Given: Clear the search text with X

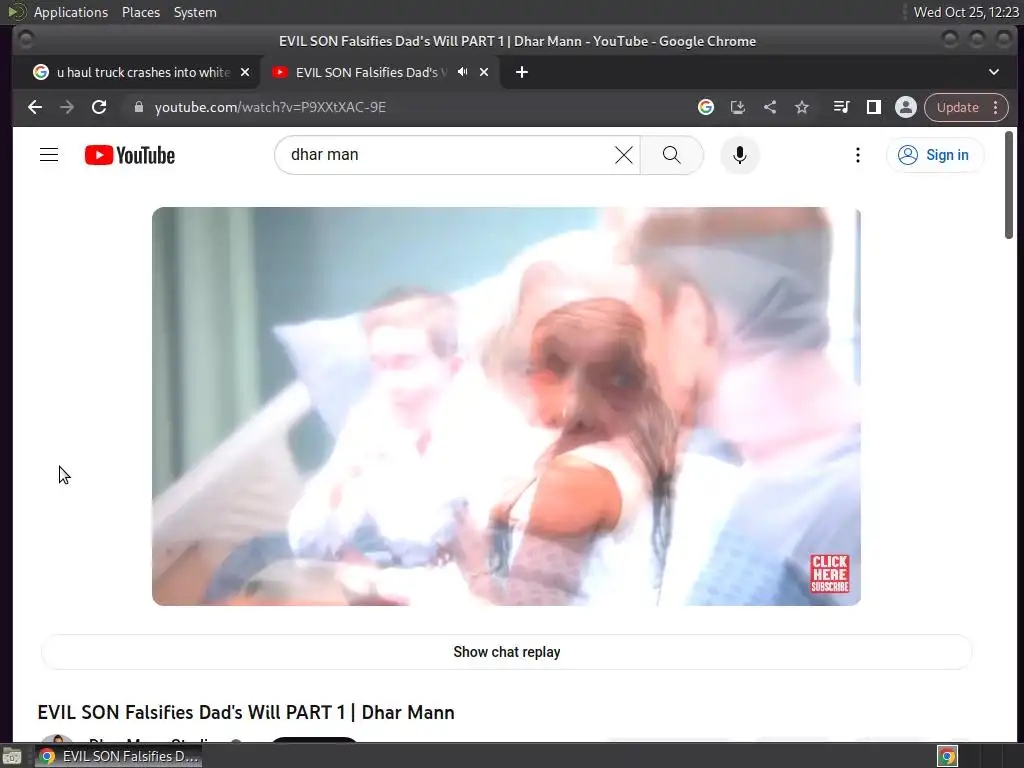Looking at the screenshot, I should click(x=624, y=155).
